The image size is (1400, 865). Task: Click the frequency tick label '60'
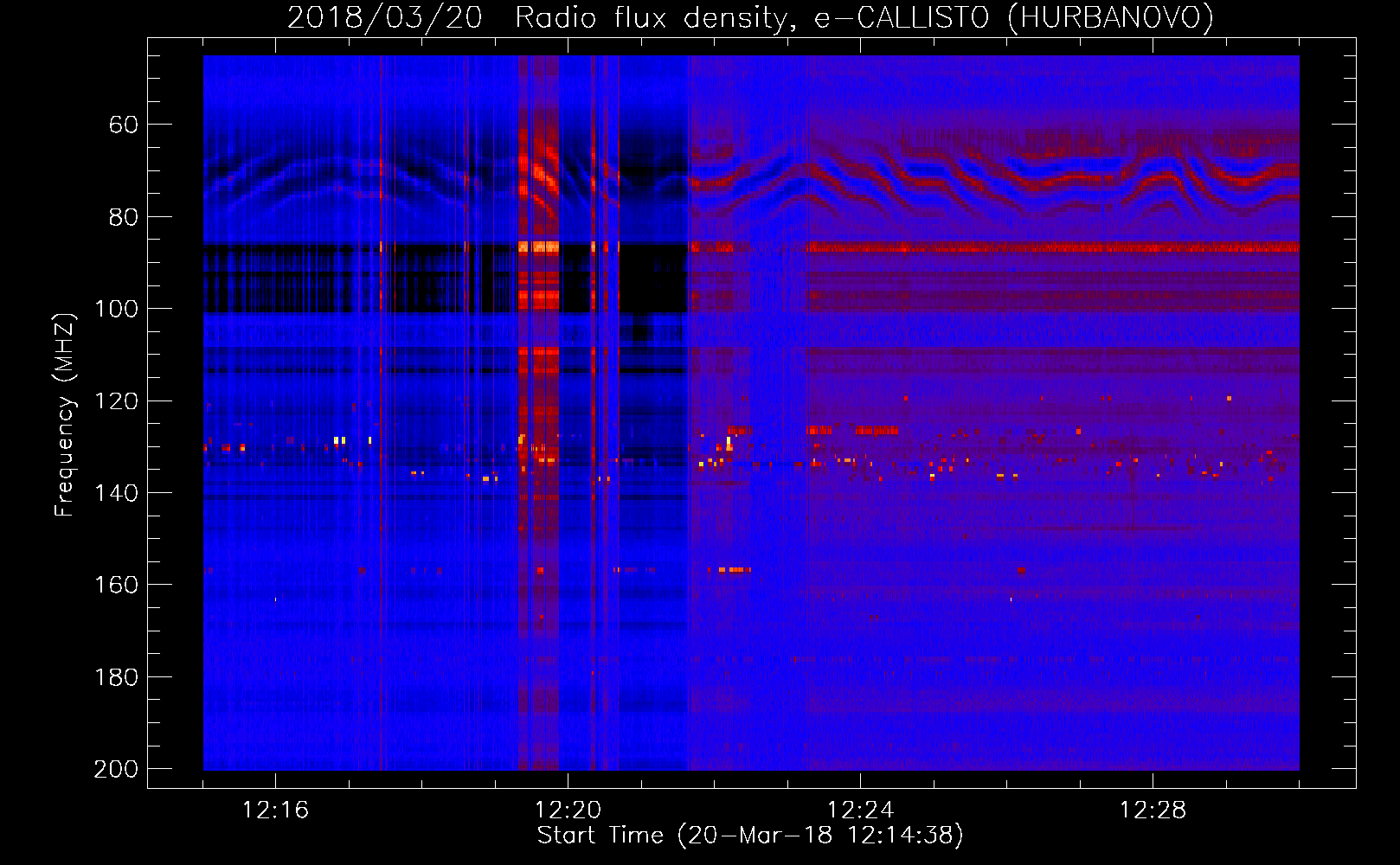(124, 125)
